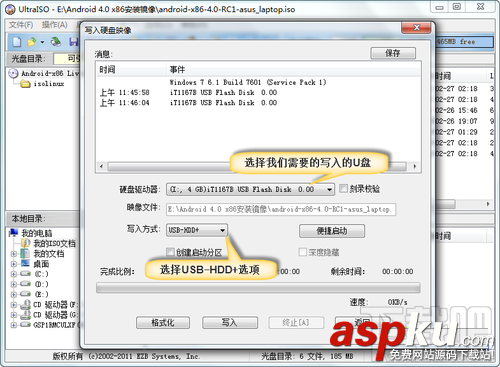This screenshot has width=500, height=367.
Task: Click the blue floppy Save toolbar icon
Action: [x=74, y=42]
